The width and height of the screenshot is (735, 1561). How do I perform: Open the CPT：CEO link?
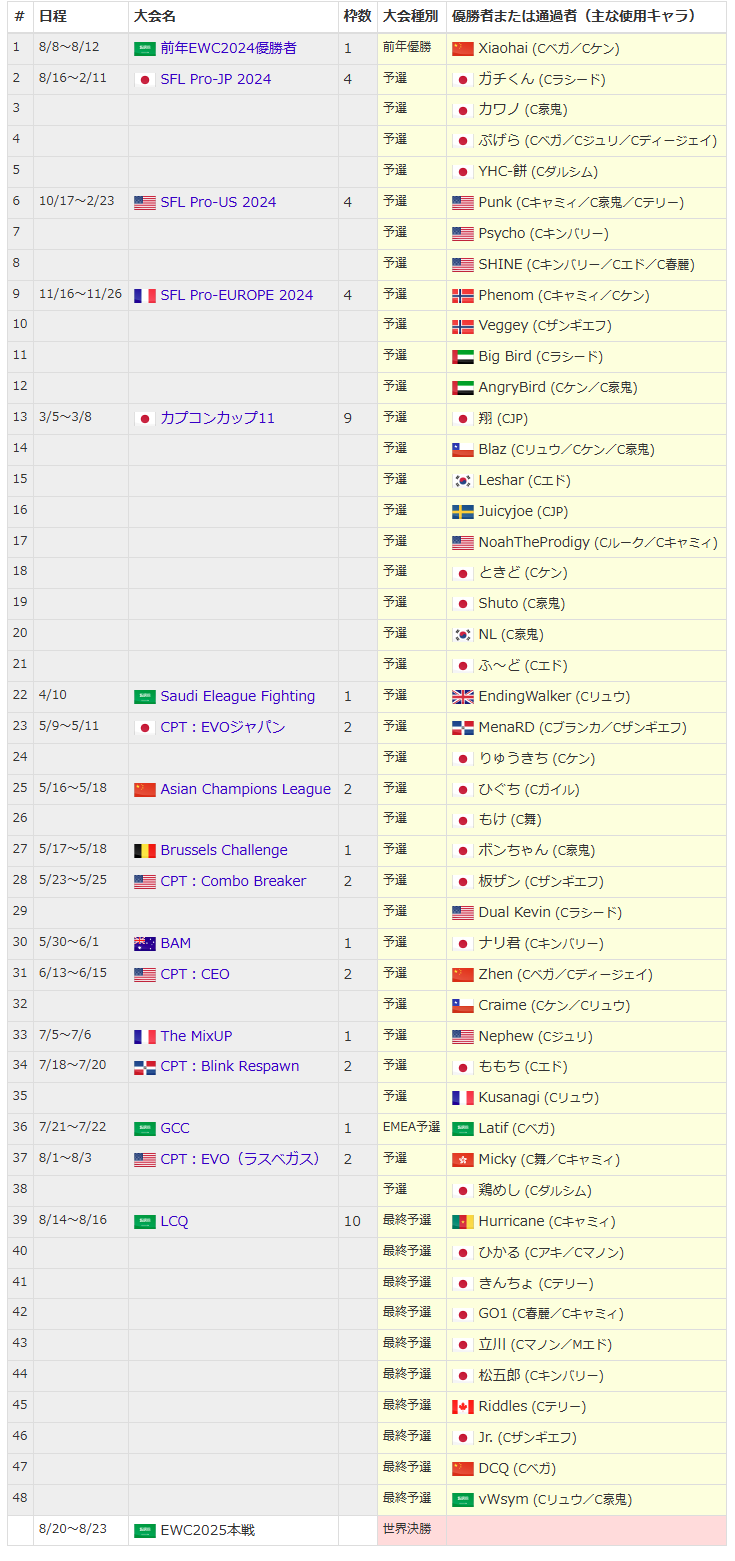[195, 974]
